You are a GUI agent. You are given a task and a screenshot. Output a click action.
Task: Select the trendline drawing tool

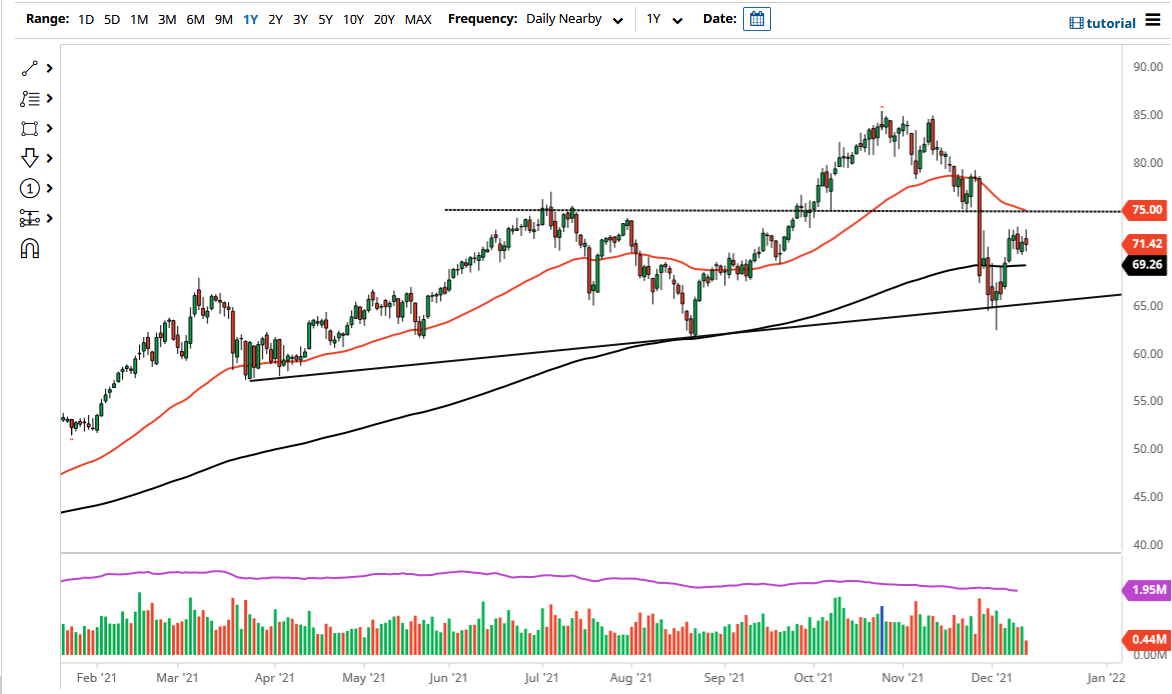coord(28,68)
